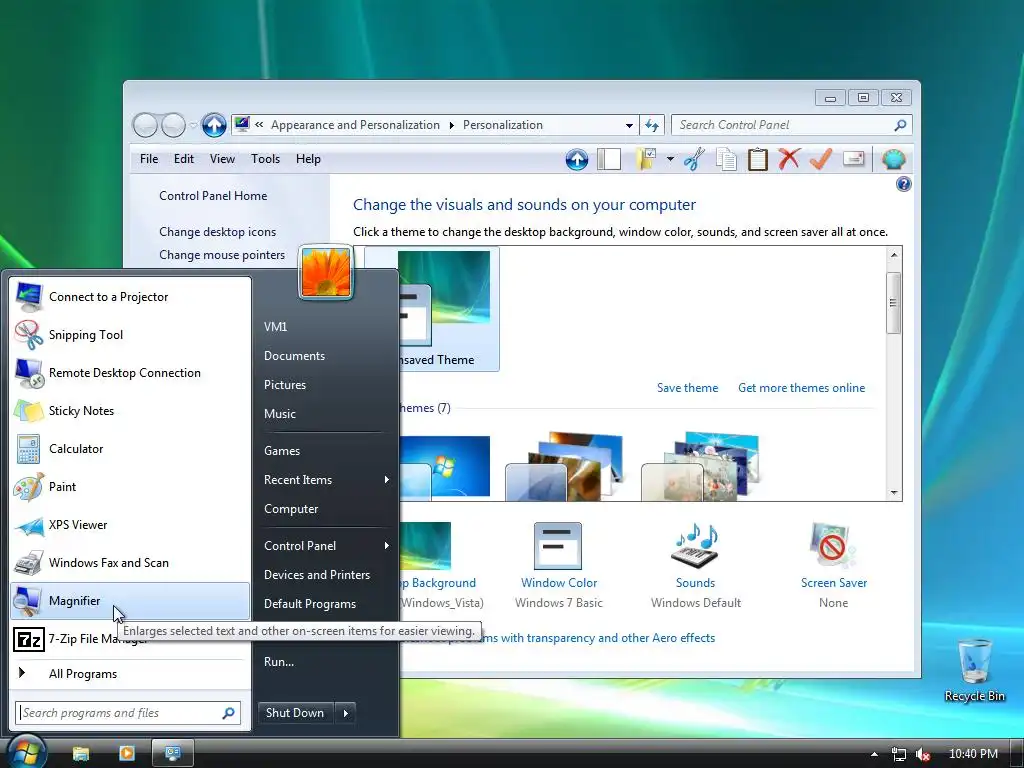1024x768 pixels.
Task: Open Calculator from Start menu
Action: tap(131, 449)
